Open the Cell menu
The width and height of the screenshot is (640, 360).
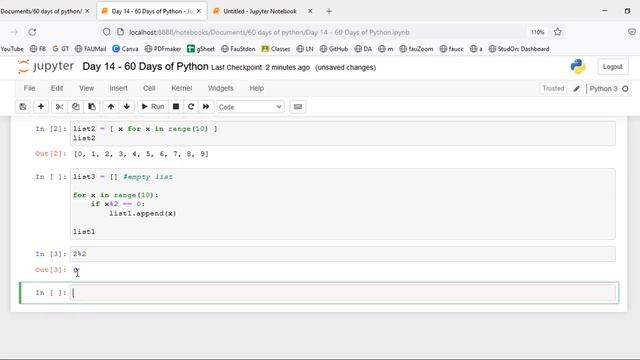149,88
